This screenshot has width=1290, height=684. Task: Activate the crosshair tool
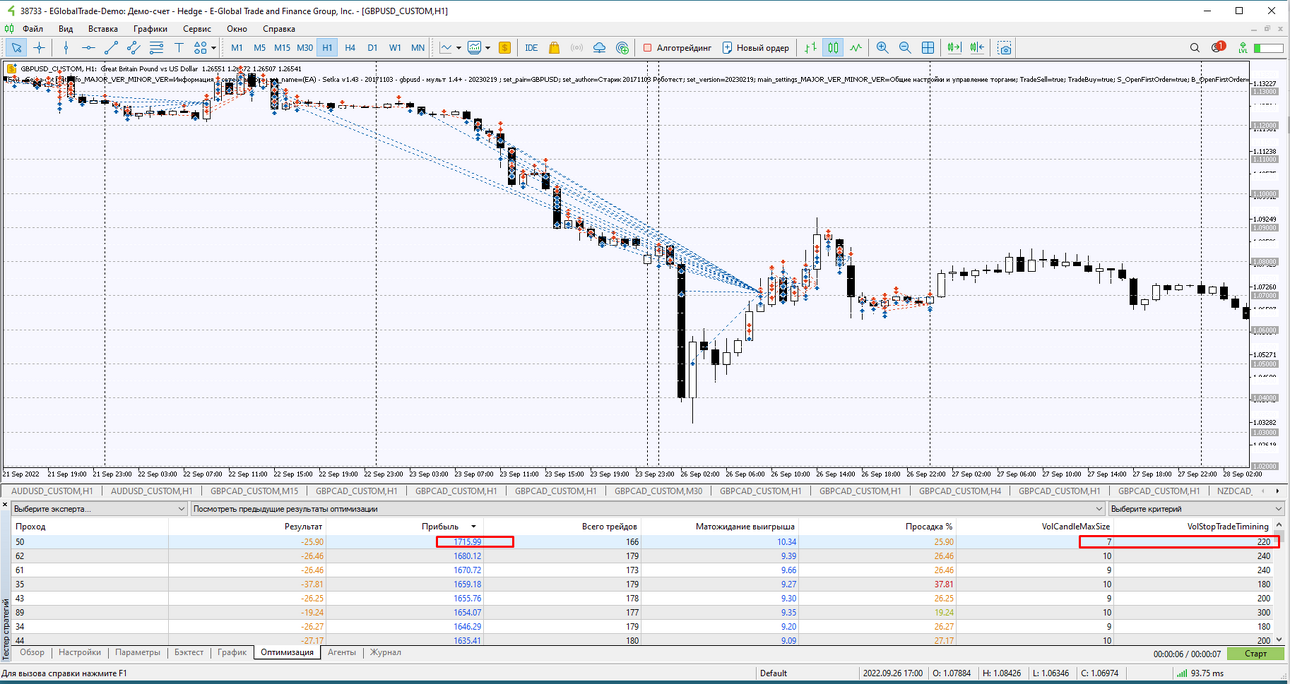39,47
